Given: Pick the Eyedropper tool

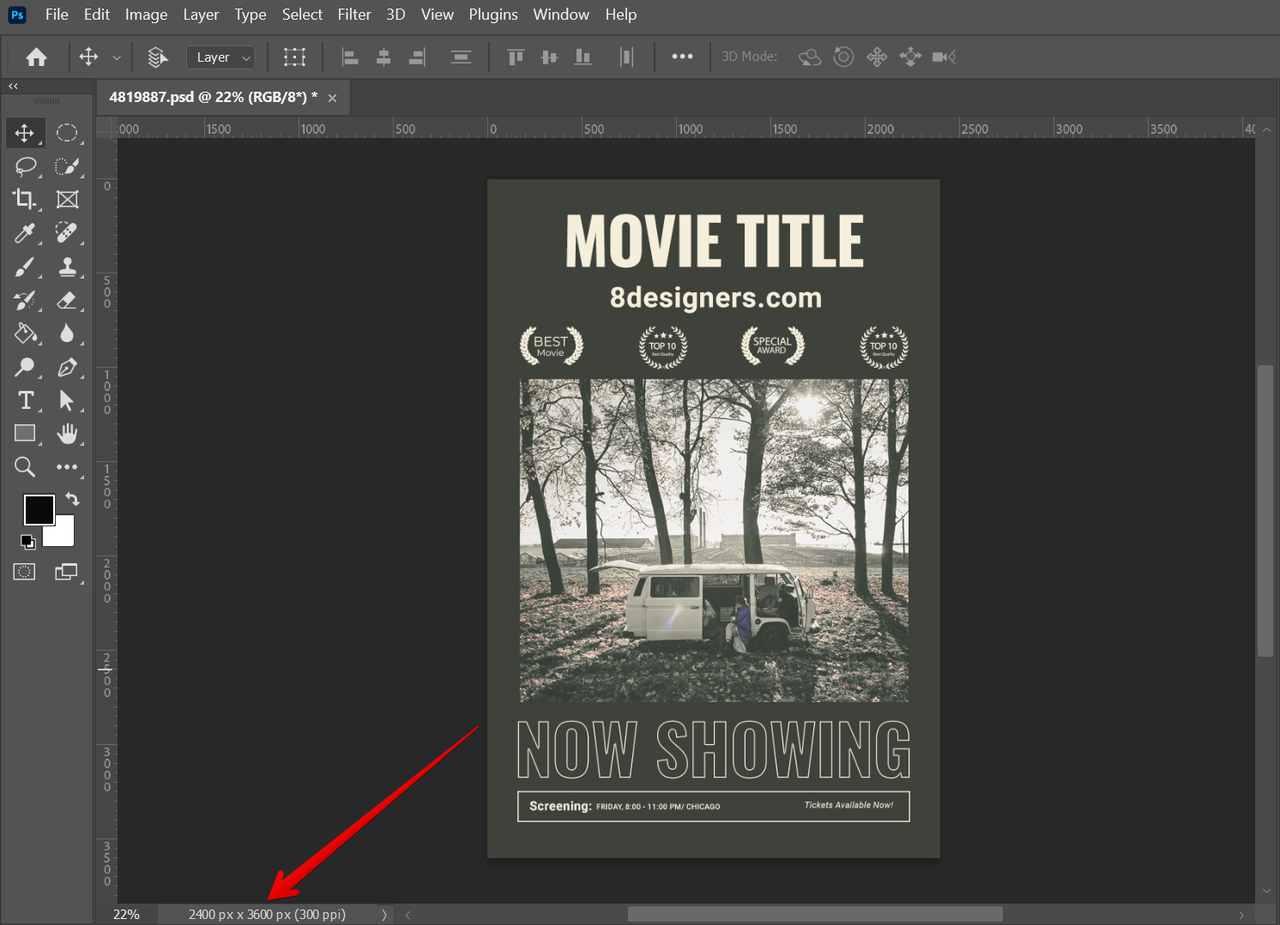Looking at the screenshot, I should pyautogui.click(x=25, y=233).
